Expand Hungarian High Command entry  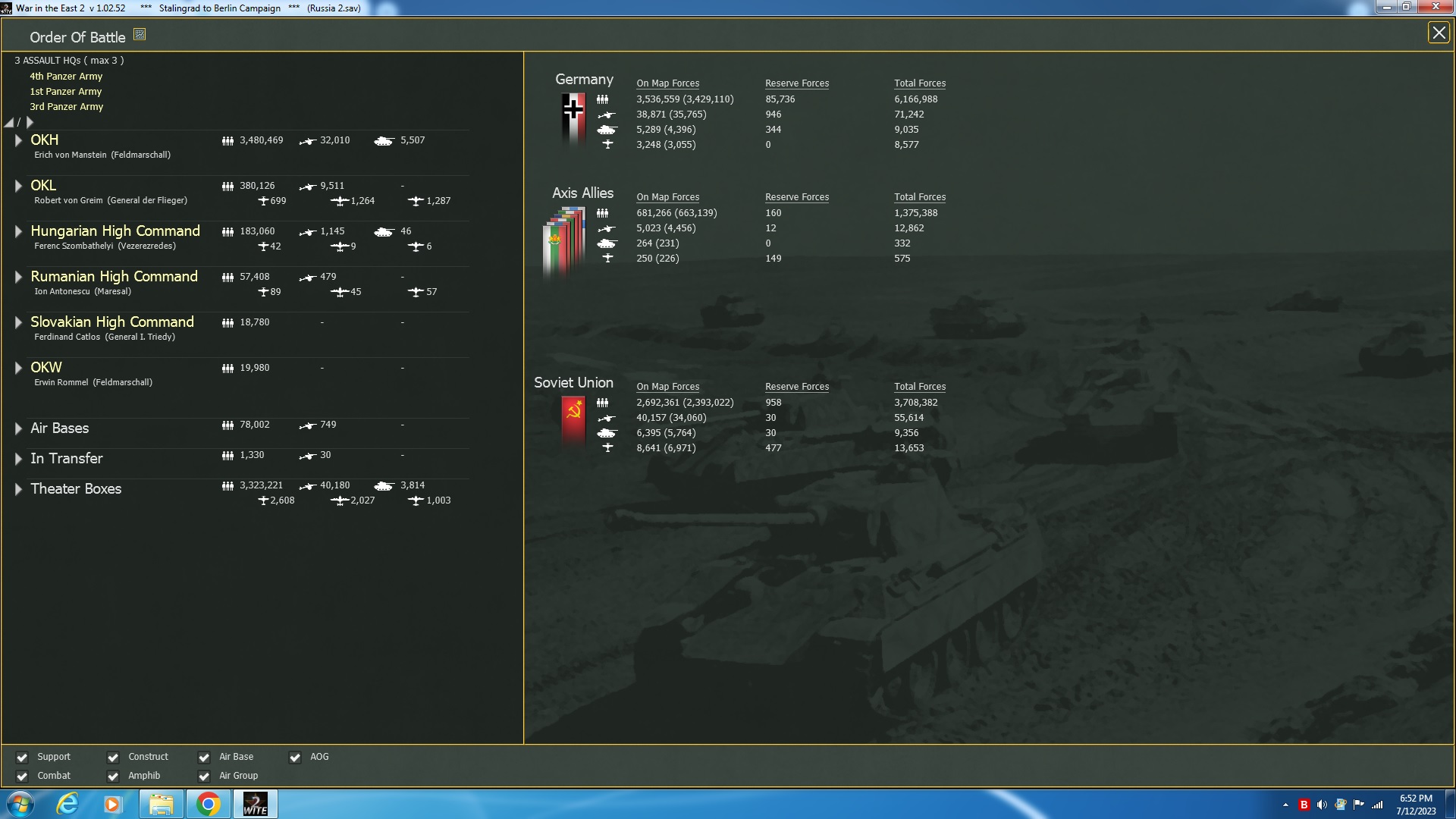[x=18, y=231]
